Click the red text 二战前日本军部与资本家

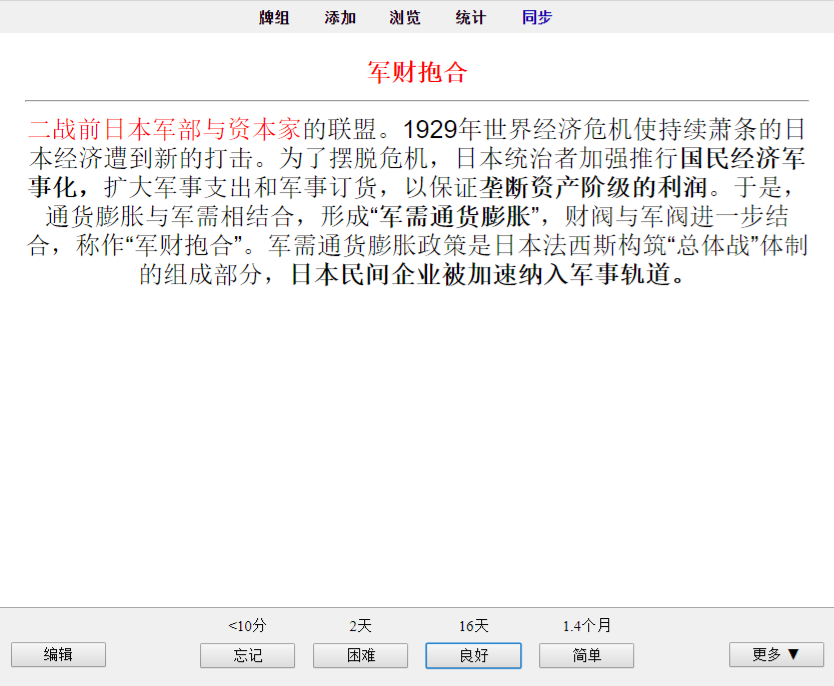click(165, 129)
